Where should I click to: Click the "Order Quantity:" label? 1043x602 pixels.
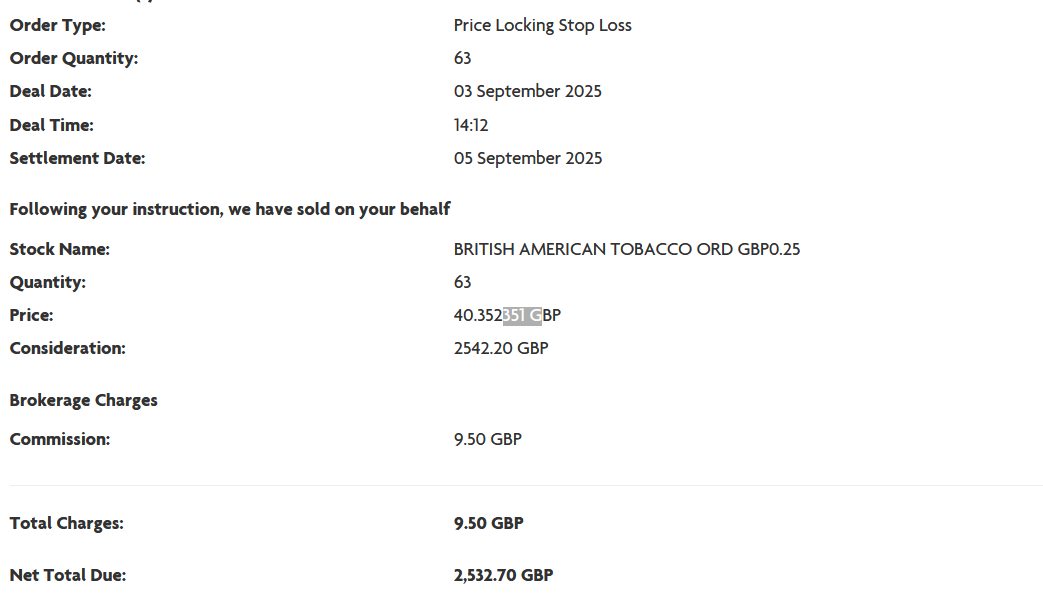point(74,58)
